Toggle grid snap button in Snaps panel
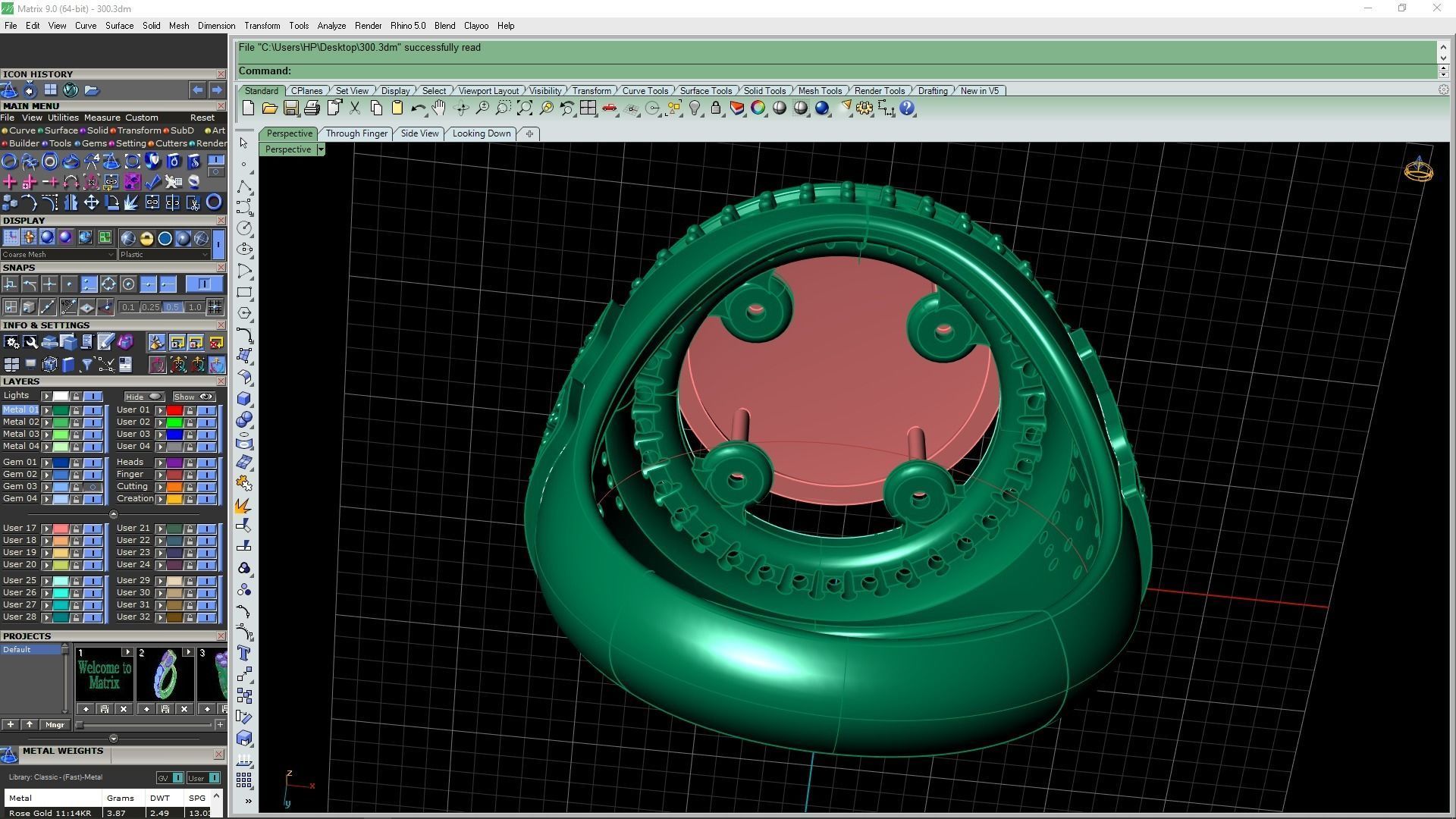 215,307
